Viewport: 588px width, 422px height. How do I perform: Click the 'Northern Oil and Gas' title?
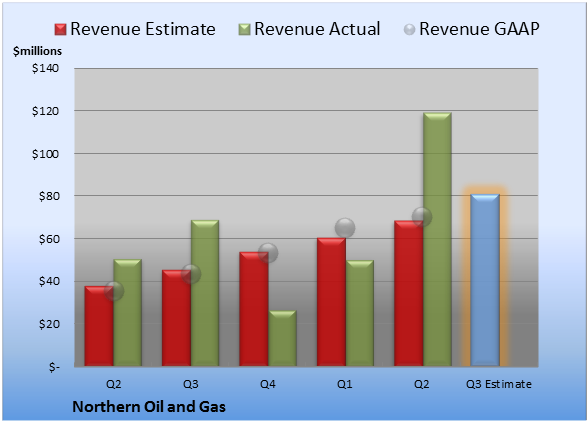pyautogui.click(x=149, y=407)
